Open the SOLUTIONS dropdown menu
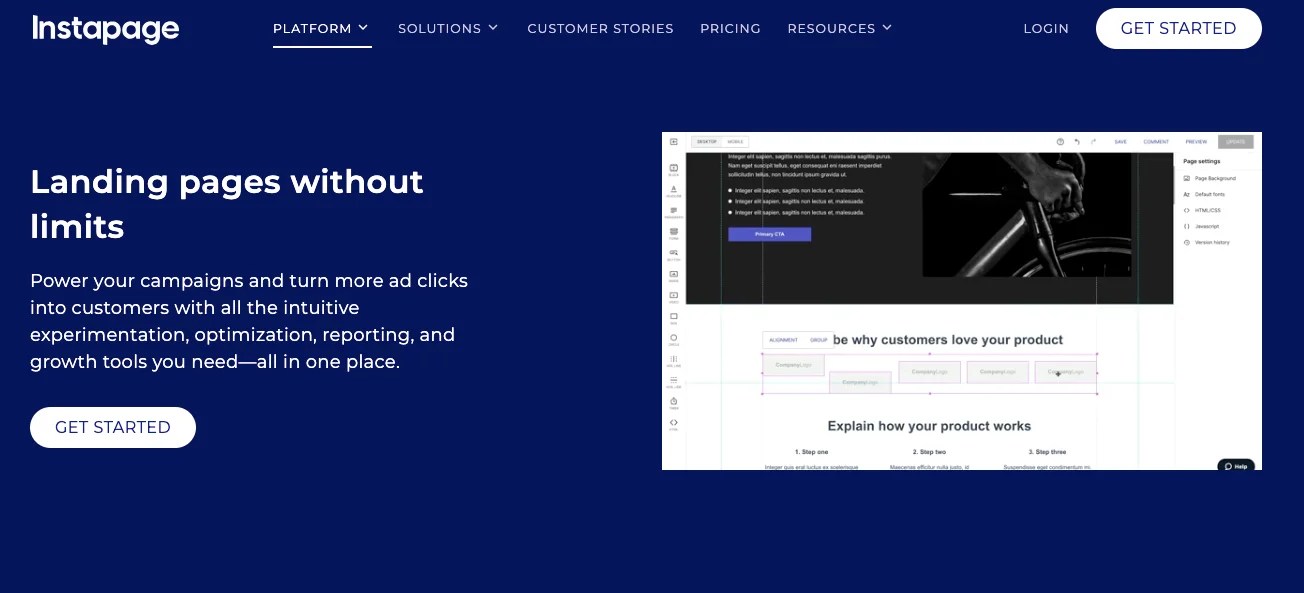Viewport: 1304px width, 593px height. tap(447, 28)
